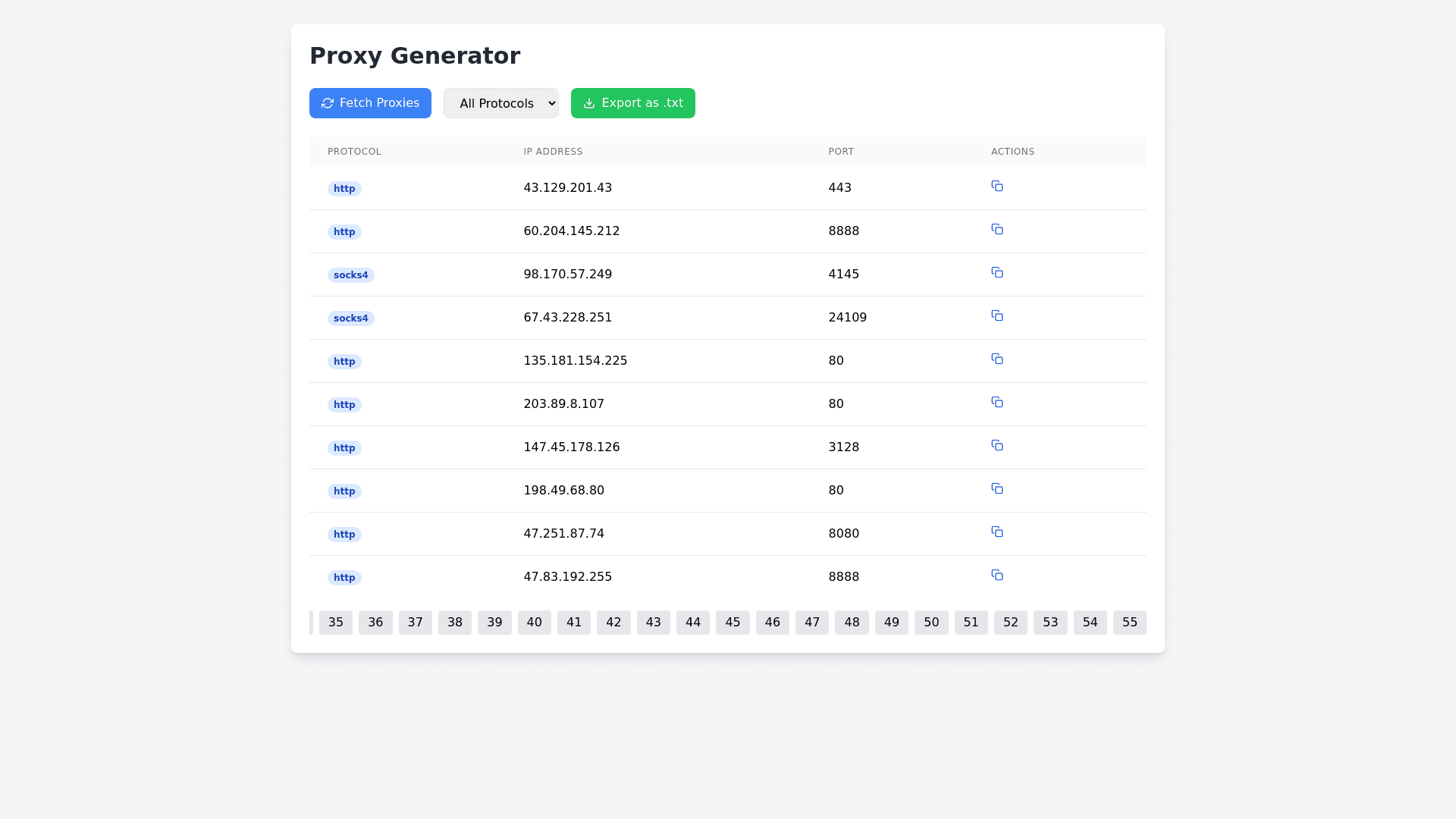Jump to page 42
The height and width of the screenshot is (819, 1456).
pos(613,623)
